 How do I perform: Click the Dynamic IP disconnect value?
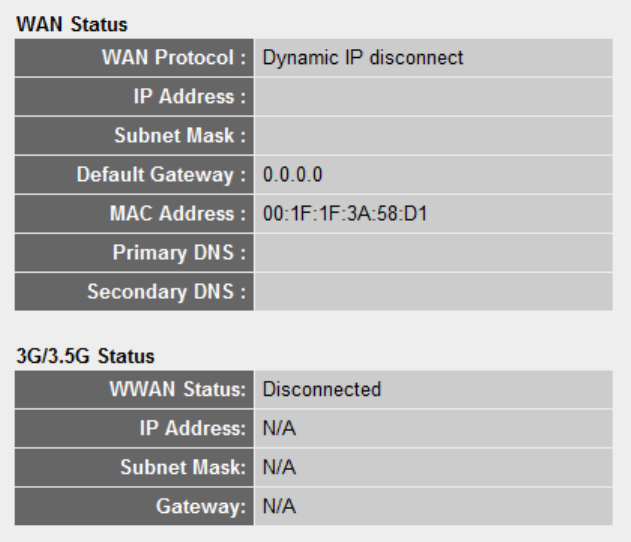click(x=362, y=58)
